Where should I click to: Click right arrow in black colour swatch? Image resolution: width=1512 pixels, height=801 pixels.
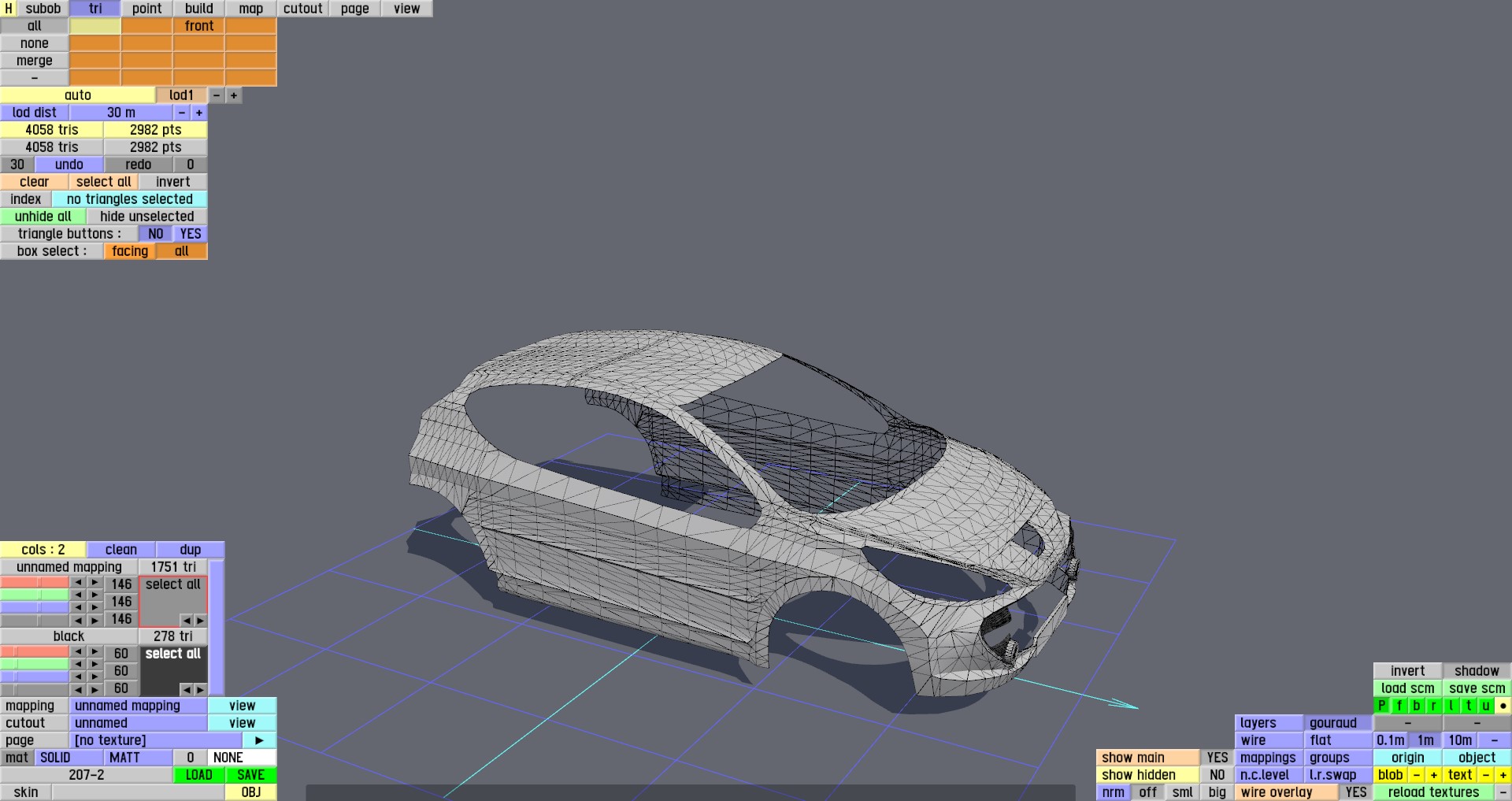200,689
